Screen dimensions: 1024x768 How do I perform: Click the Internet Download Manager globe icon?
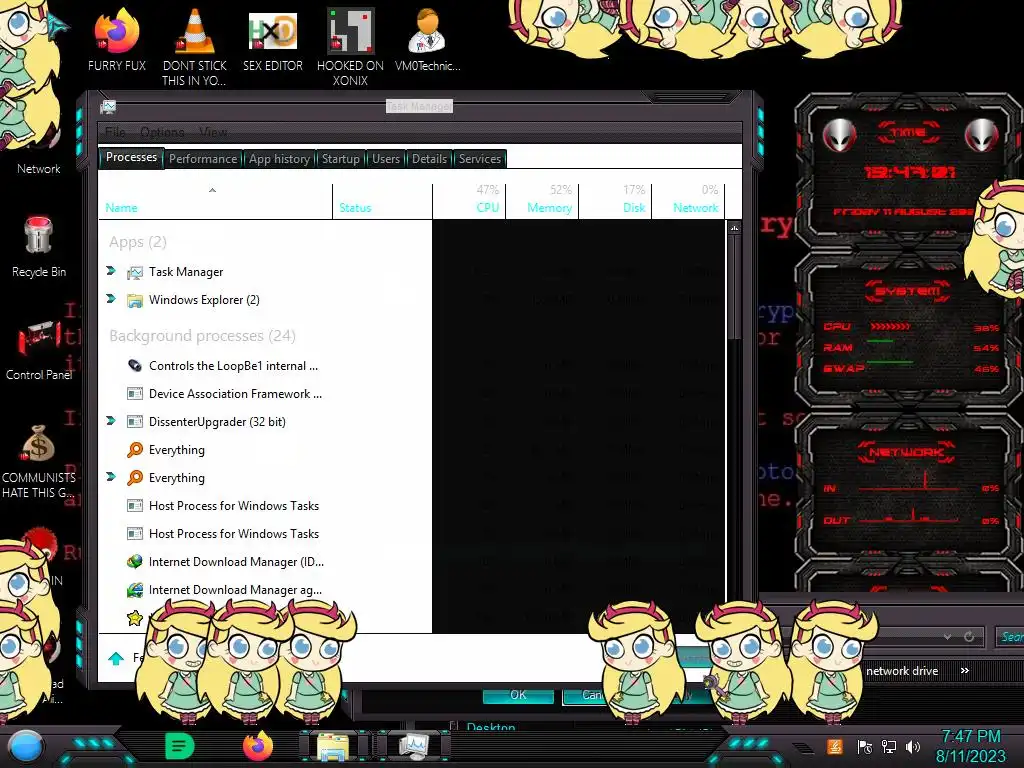tap(135, 562)
